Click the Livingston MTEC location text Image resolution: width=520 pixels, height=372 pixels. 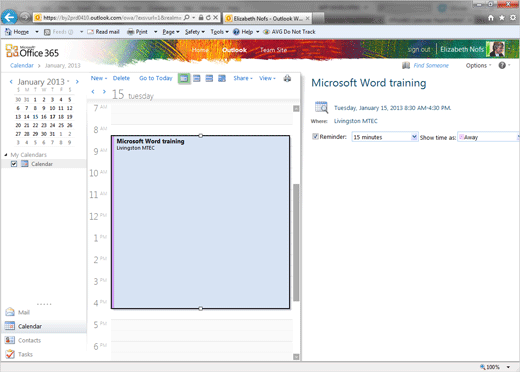tap(356, 121)
